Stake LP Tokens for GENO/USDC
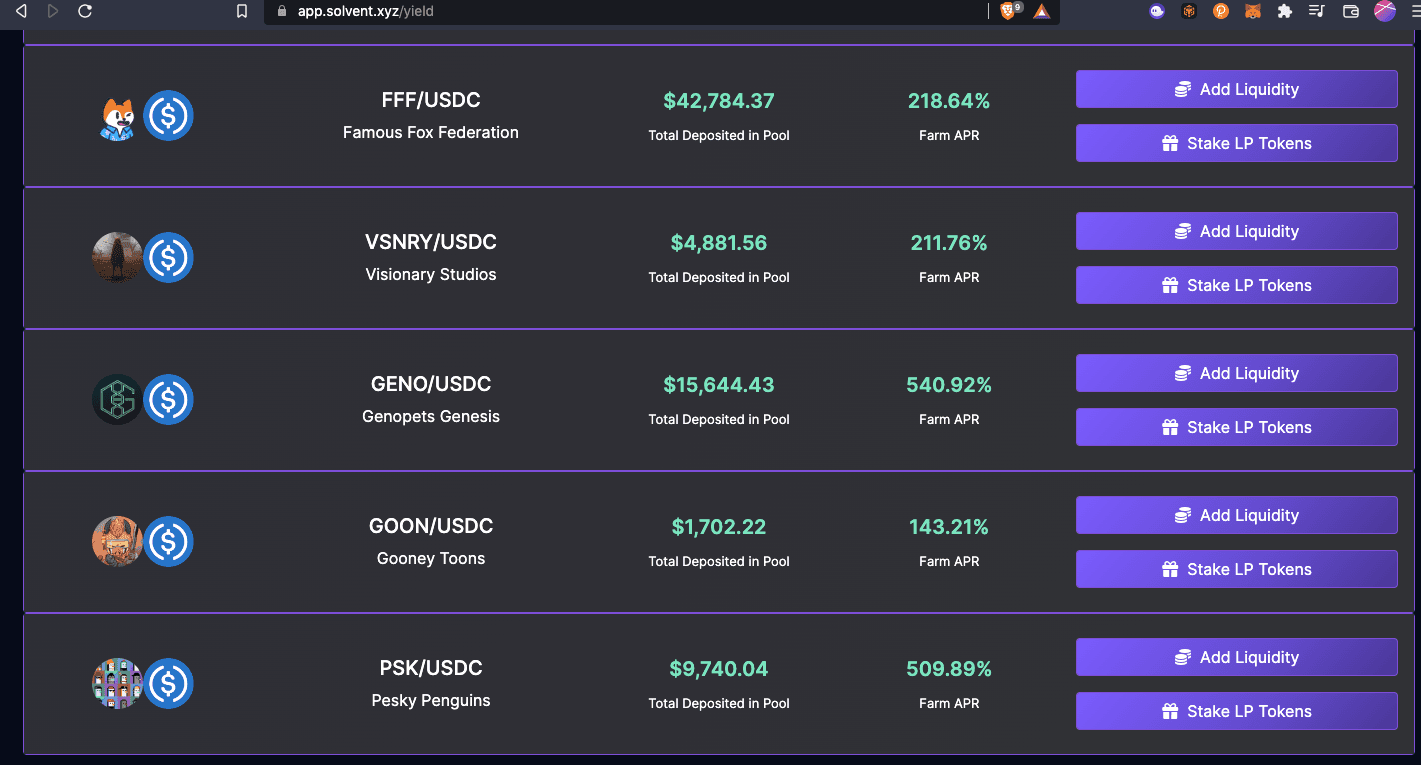 [1236, 427]
